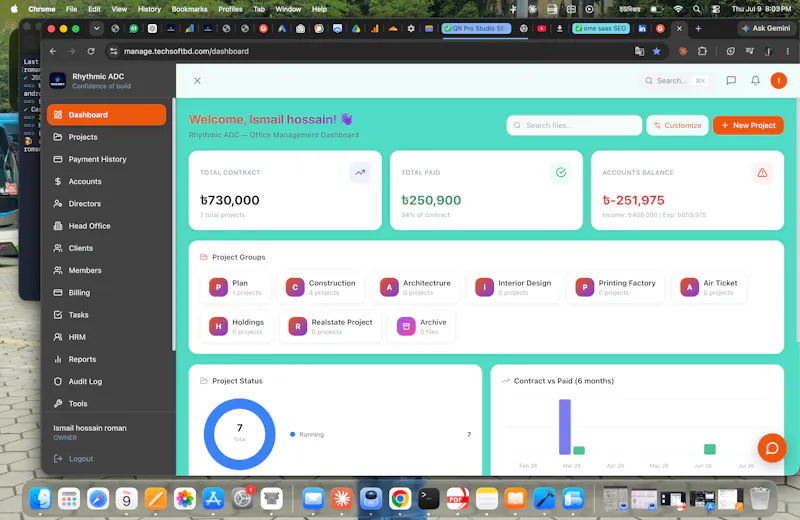Open the Bookmarks menu in menu bar
The width and height of the screenshot is (800, 520).
(189, 9)
